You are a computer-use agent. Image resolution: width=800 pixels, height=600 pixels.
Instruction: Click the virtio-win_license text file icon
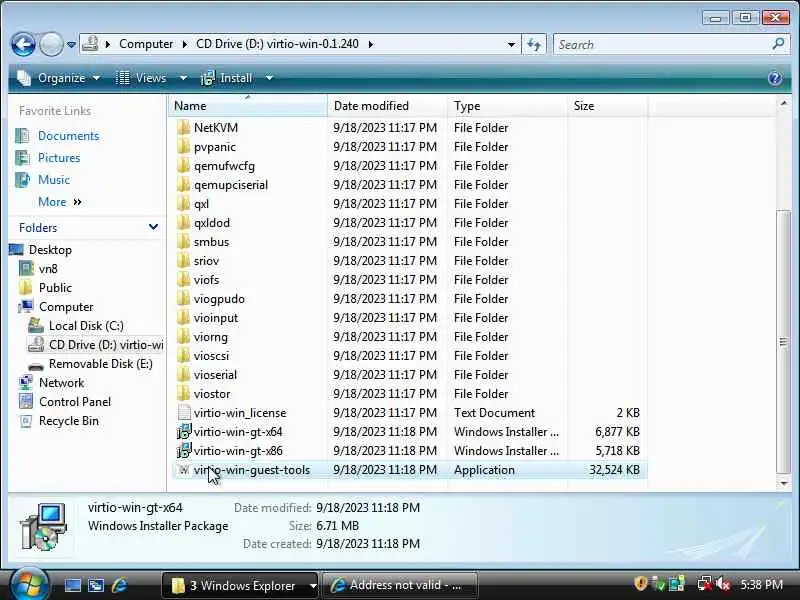pos(184,413)
